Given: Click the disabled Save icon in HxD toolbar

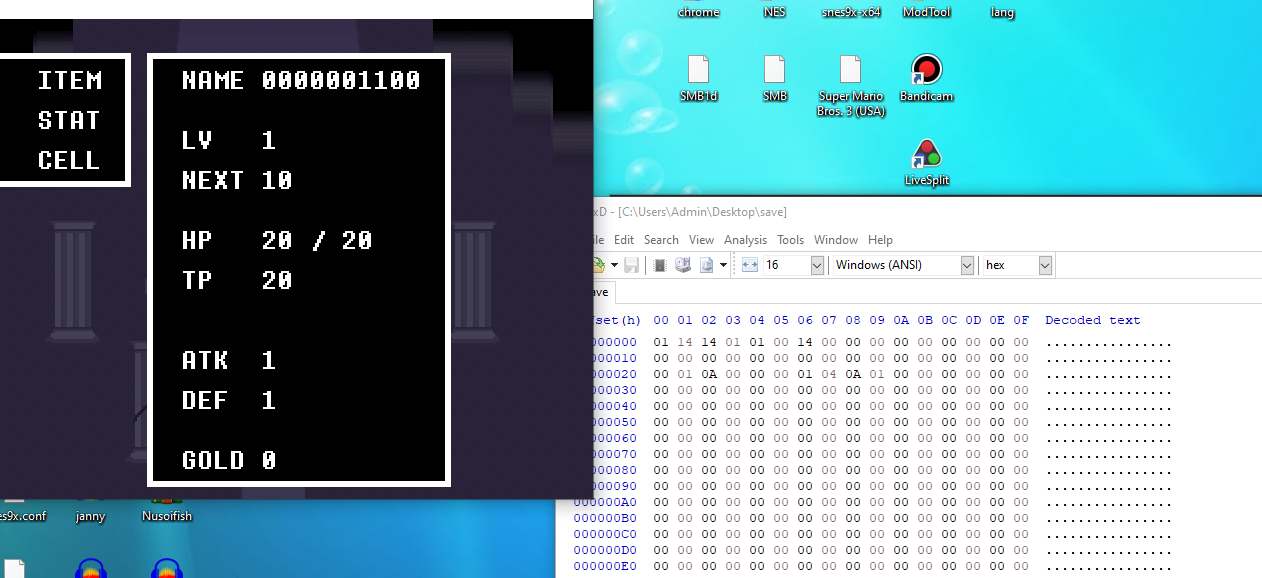Looking at the screenshot, I should [x=631, y=265].
